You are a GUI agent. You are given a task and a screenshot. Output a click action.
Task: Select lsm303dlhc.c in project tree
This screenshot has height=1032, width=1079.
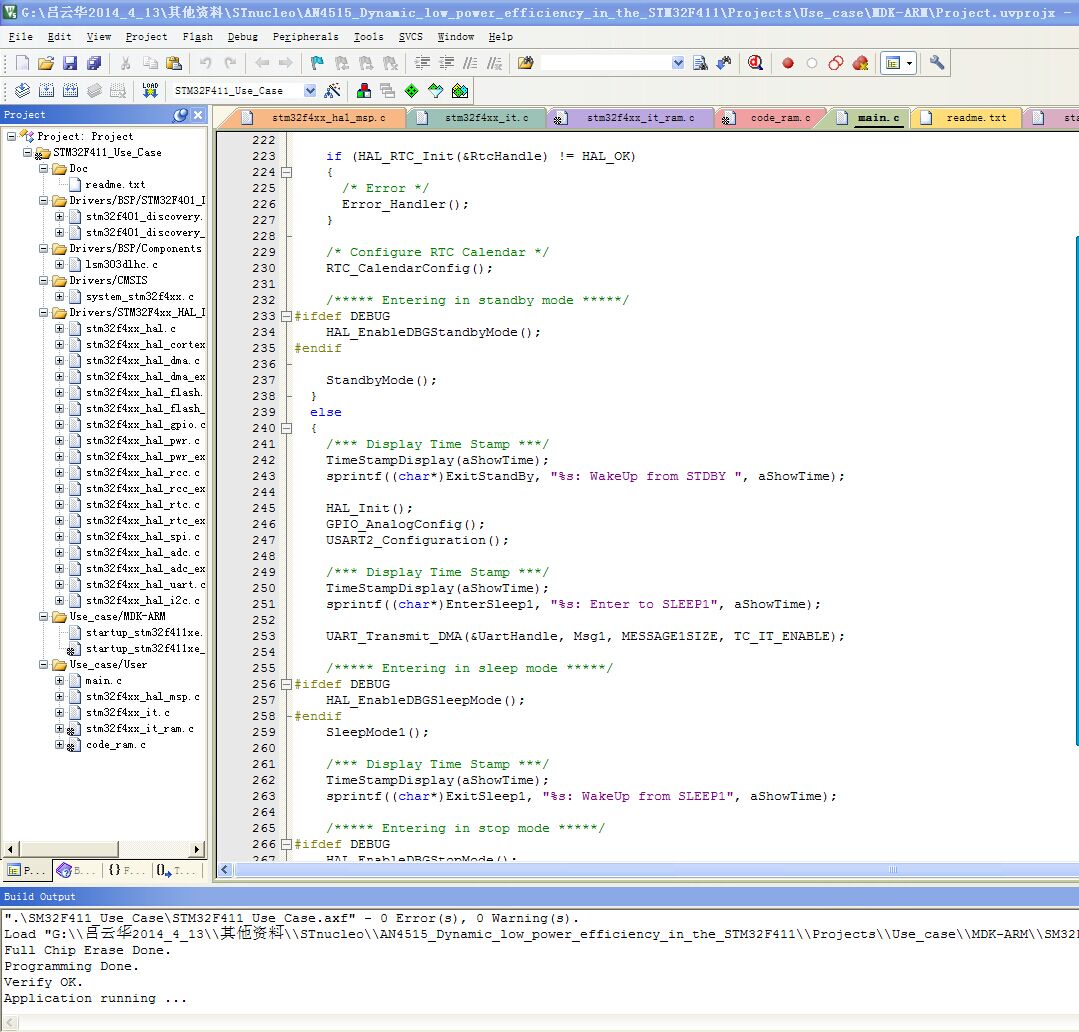click(x=121, y=265)
